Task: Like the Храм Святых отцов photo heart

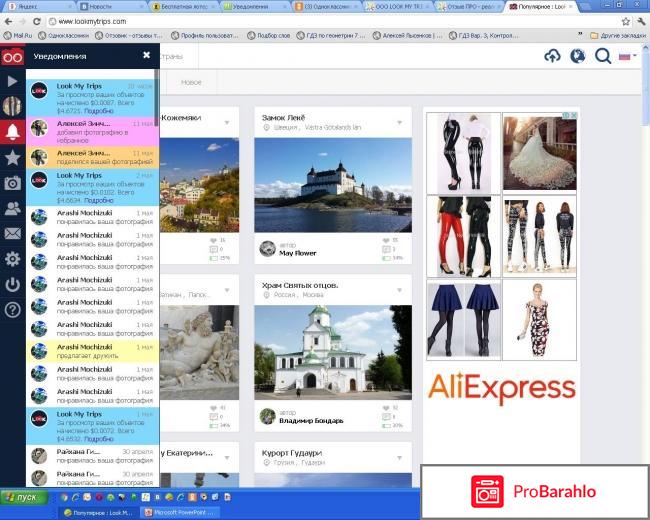Action: (386, 408)
